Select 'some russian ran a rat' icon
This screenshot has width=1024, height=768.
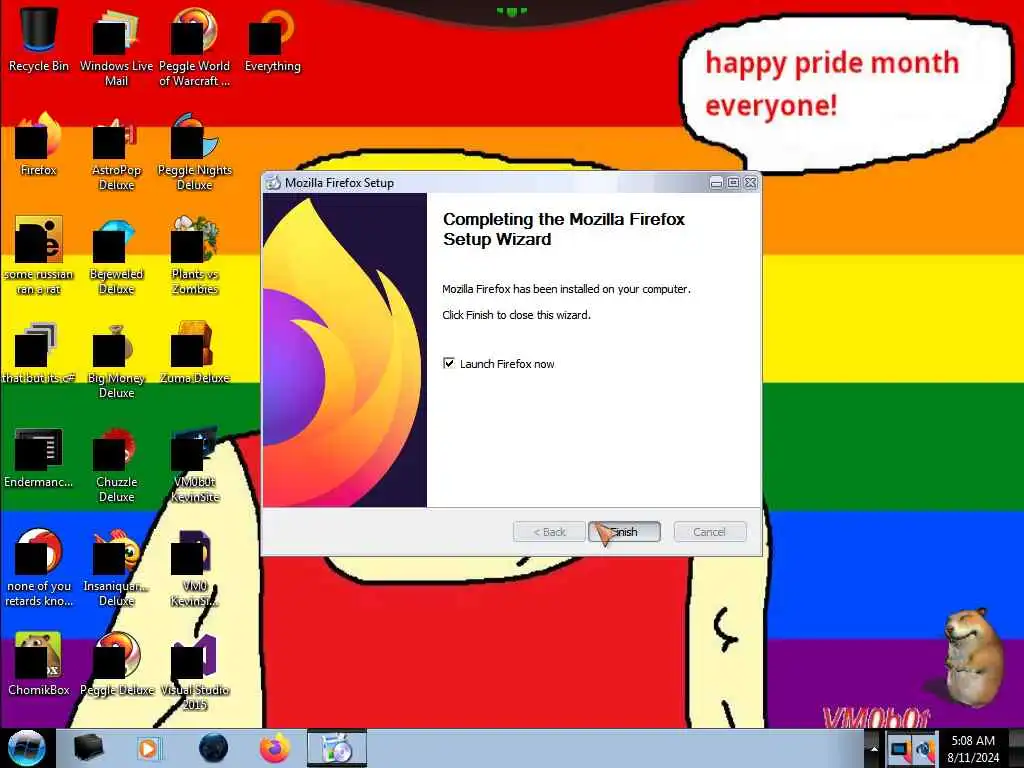click(x=39, y=256)
